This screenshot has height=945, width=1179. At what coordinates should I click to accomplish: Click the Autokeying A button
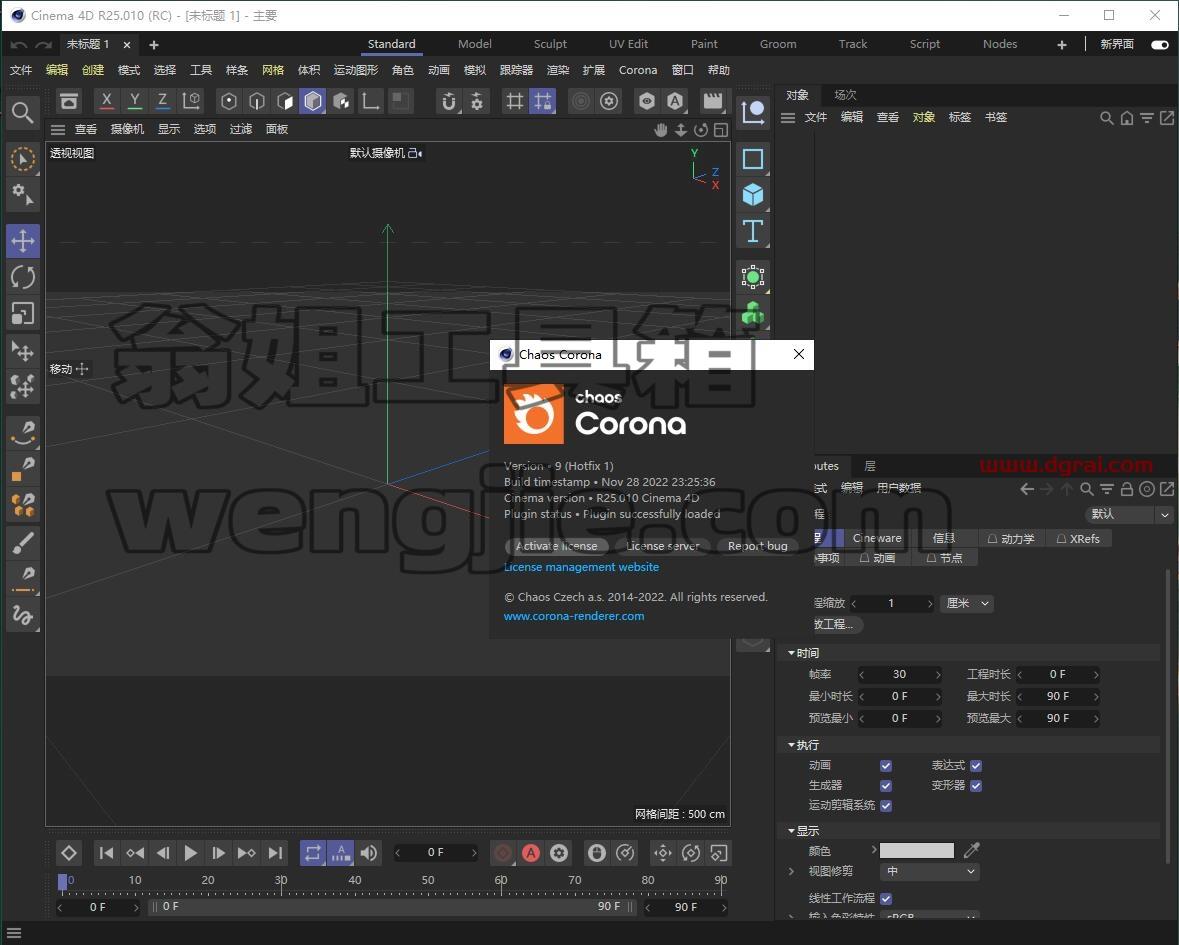pyautogui.click(x=531, y=853)
